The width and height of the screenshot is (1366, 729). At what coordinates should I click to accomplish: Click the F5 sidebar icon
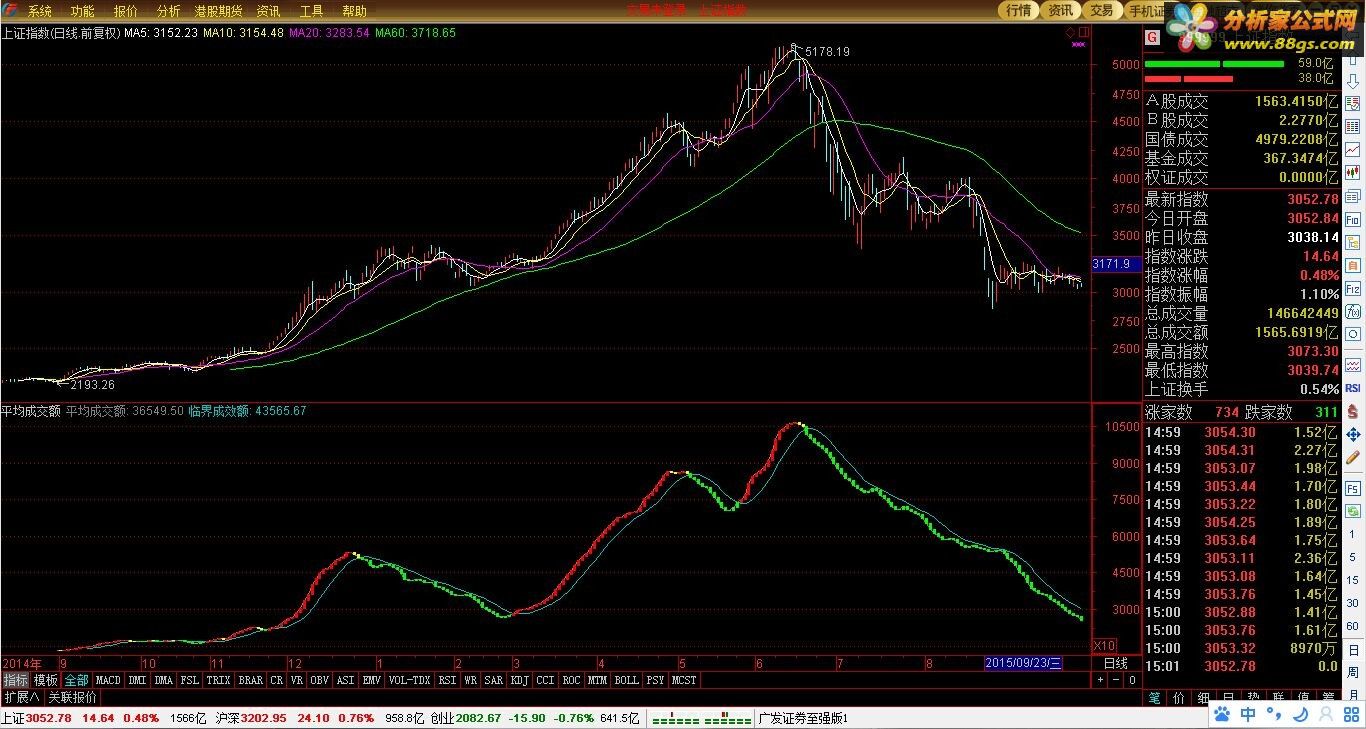[x=1353, y=488]
